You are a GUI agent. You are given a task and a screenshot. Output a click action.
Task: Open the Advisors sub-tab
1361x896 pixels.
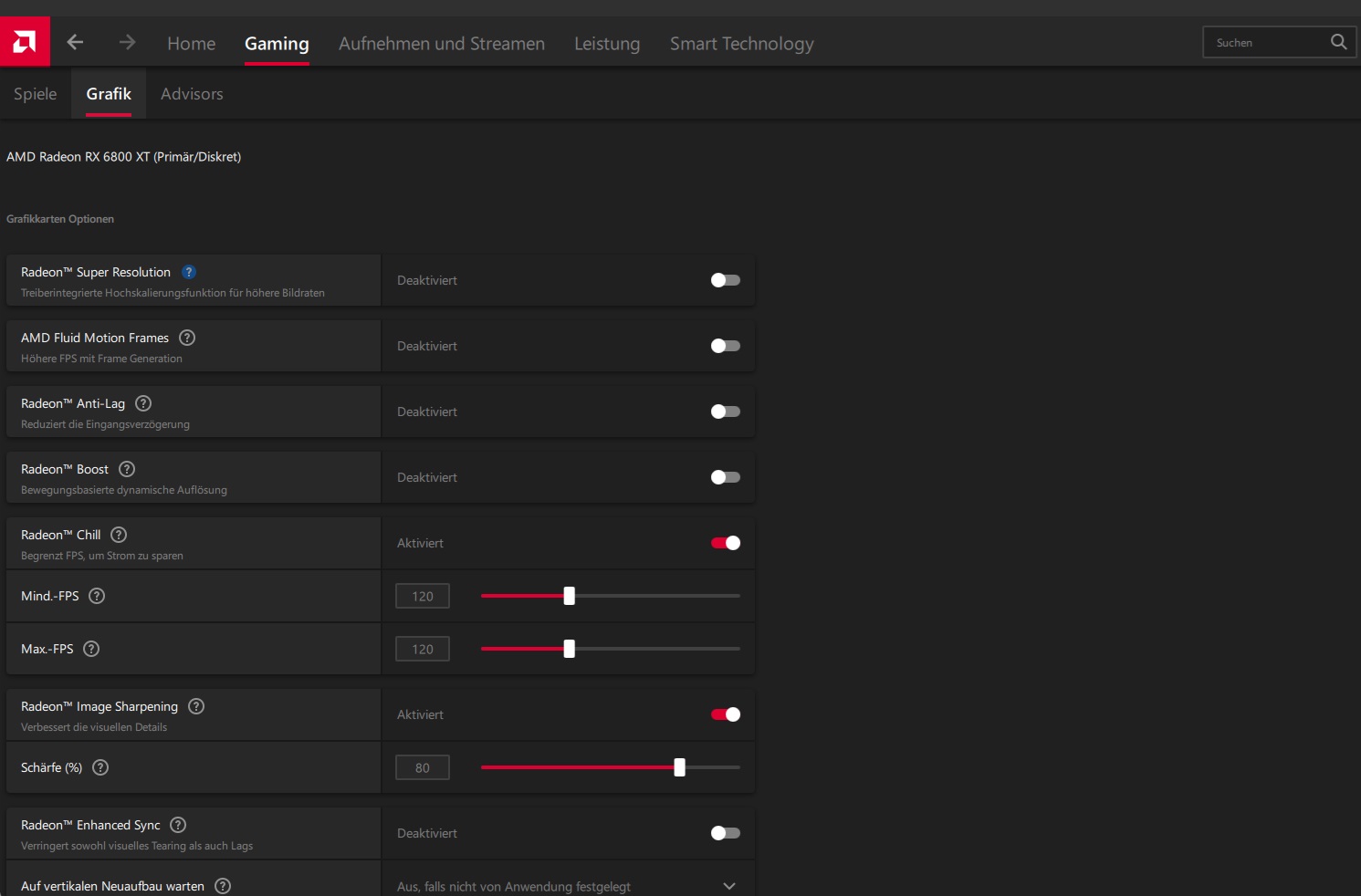click(x=192, y=94)
